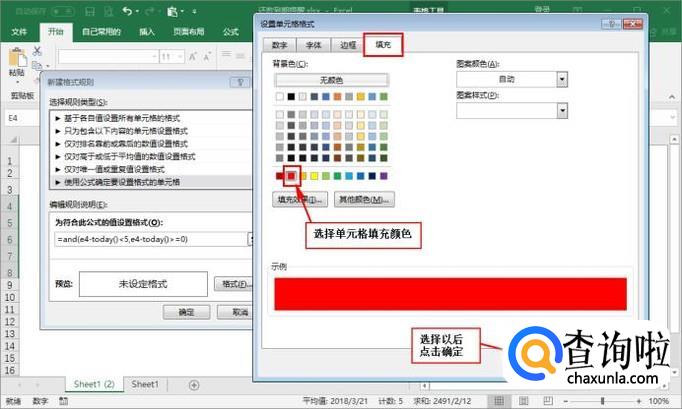The height and width of the screenshot is (409, 682).
Task: Switch to the 开始 (Home) ribbon tab
Action: point(56,32)
